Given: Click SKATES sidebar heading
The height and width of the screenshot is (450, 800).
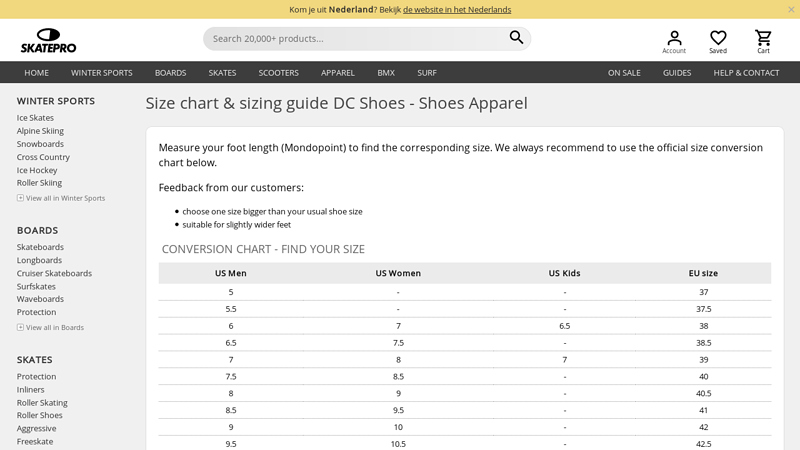Looking at the screenshot, I should click(x=34, y=360).
